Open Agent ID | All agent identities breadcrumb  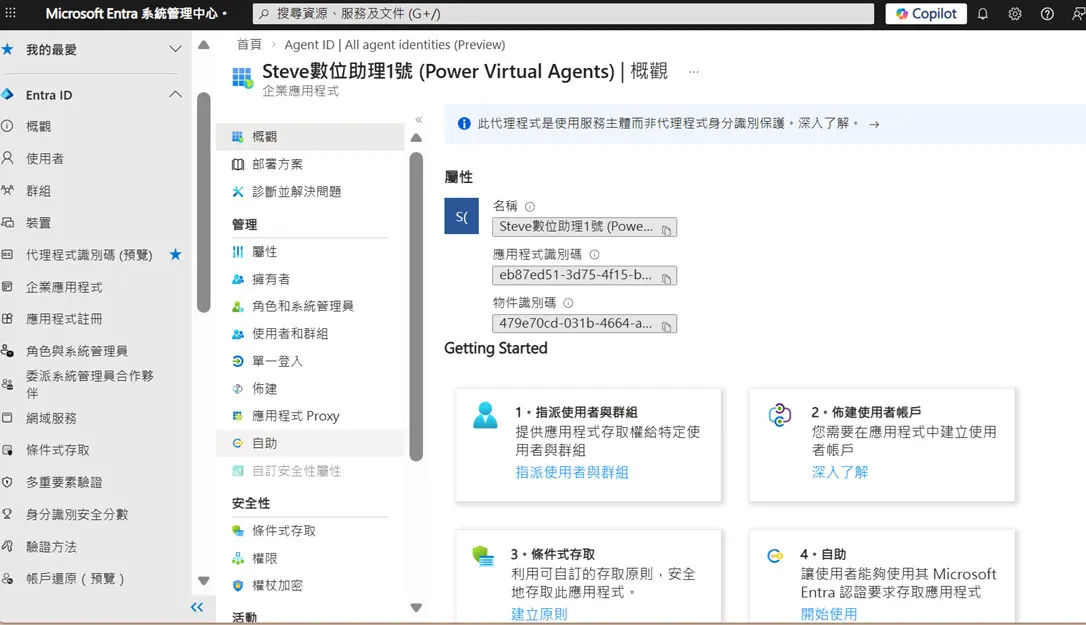tap(395, 44)
